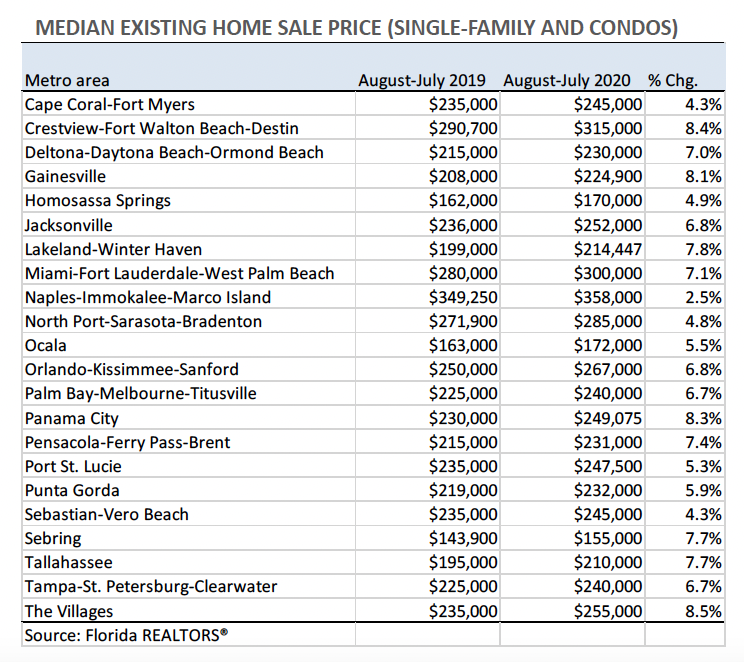
Task: Select The Villages 8.5% change cell
Action: 704,611
